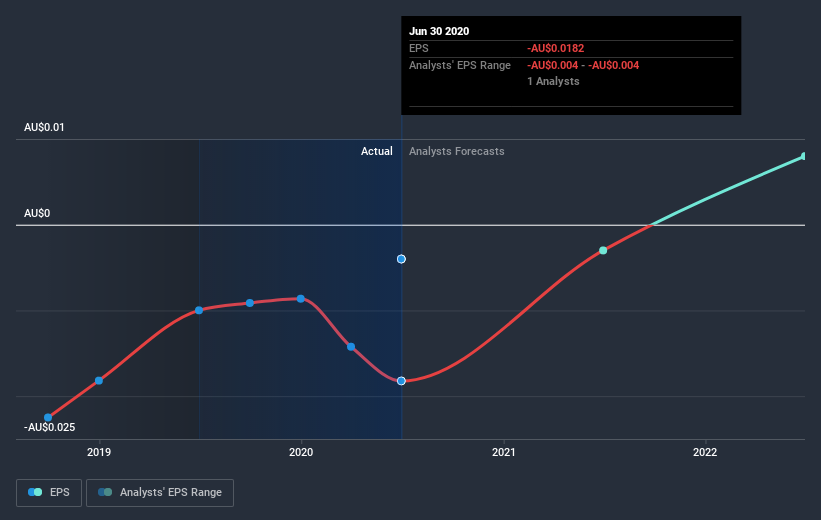Click the 2021 x-axis label
Image resolution: width=821 pixels, height=520 pixels.
(x=504, y=452)
